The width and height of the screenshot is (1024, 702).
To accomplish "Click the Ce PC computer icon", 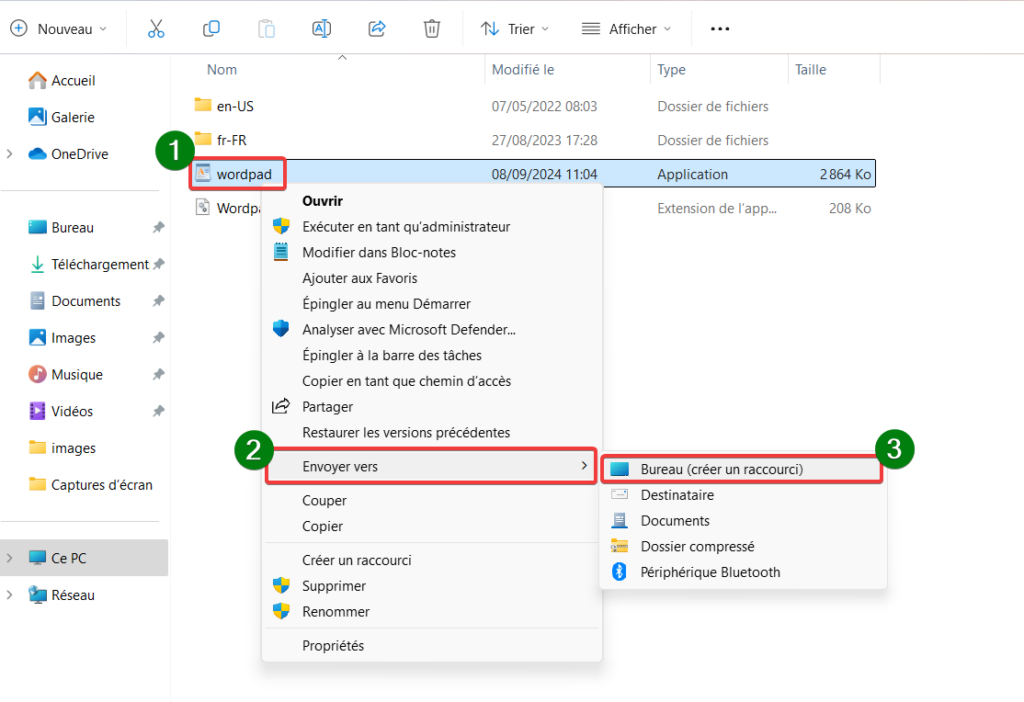I will [x=37, y=558].
